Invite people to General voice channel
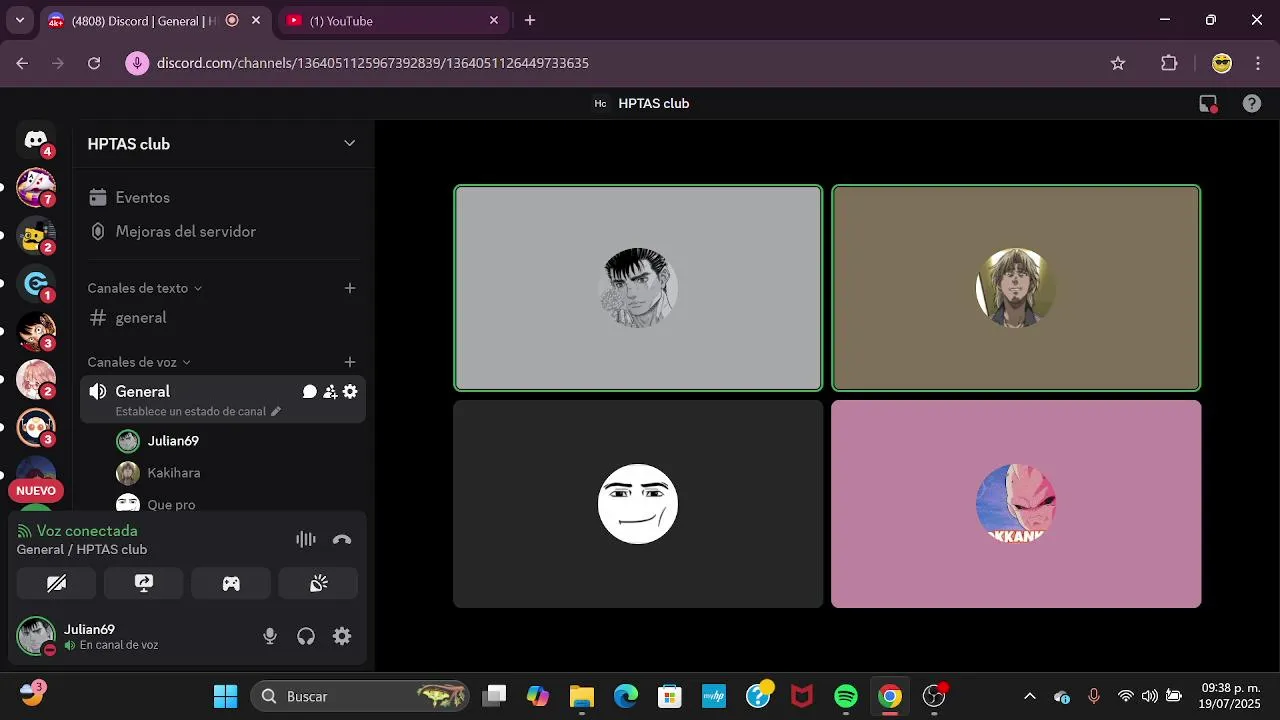This screenshot has height=720, width=1280. [x=330, y=392]
